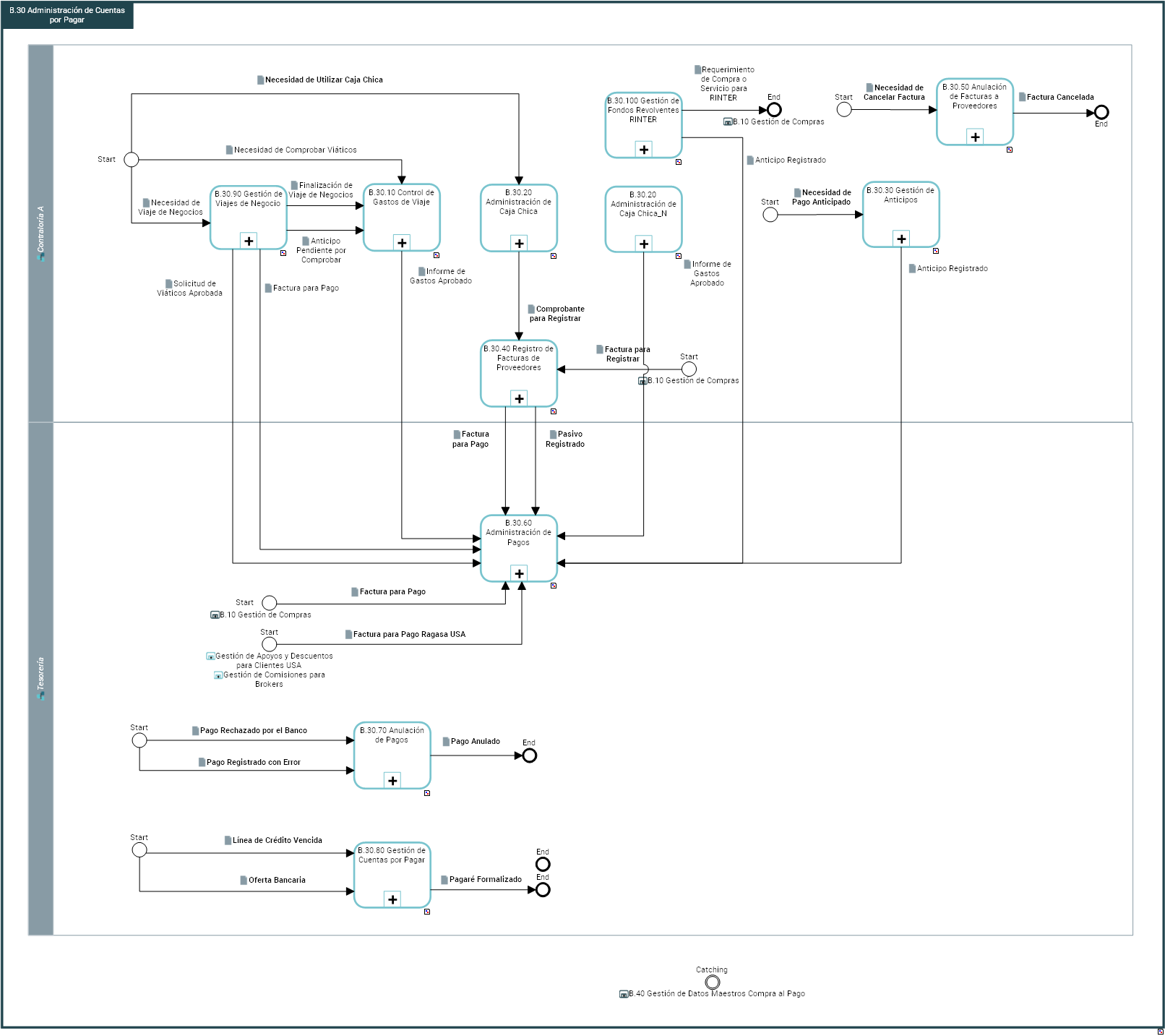Viewport: 1165px width, 1036px height.
Task: Select the End event after Pagaré Formalizado arrow
Action: 543,889
